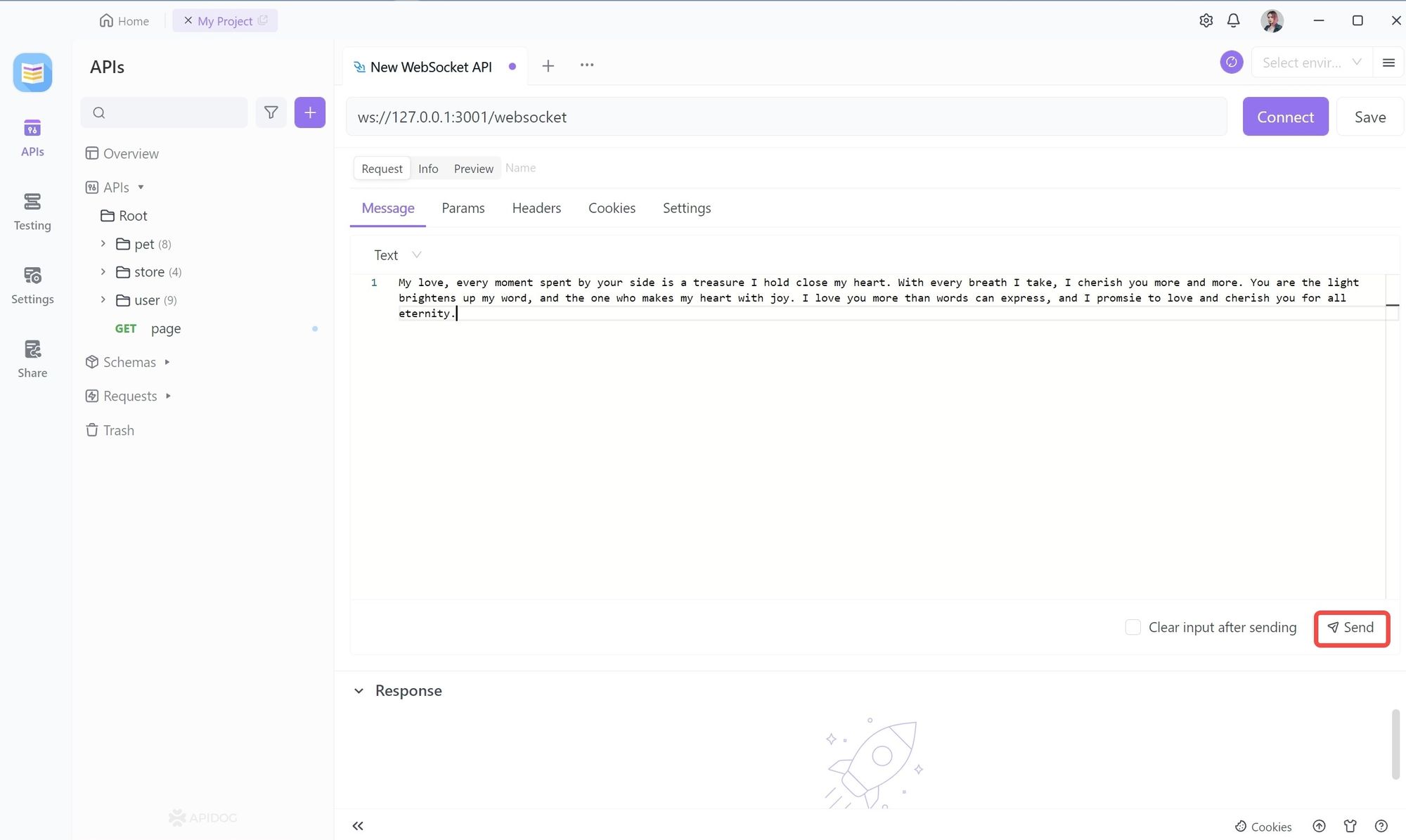This screenshot has width=1406, height=840.
Task: Click the Save button
Action: pyautogui.click(x=1370, y=117)
